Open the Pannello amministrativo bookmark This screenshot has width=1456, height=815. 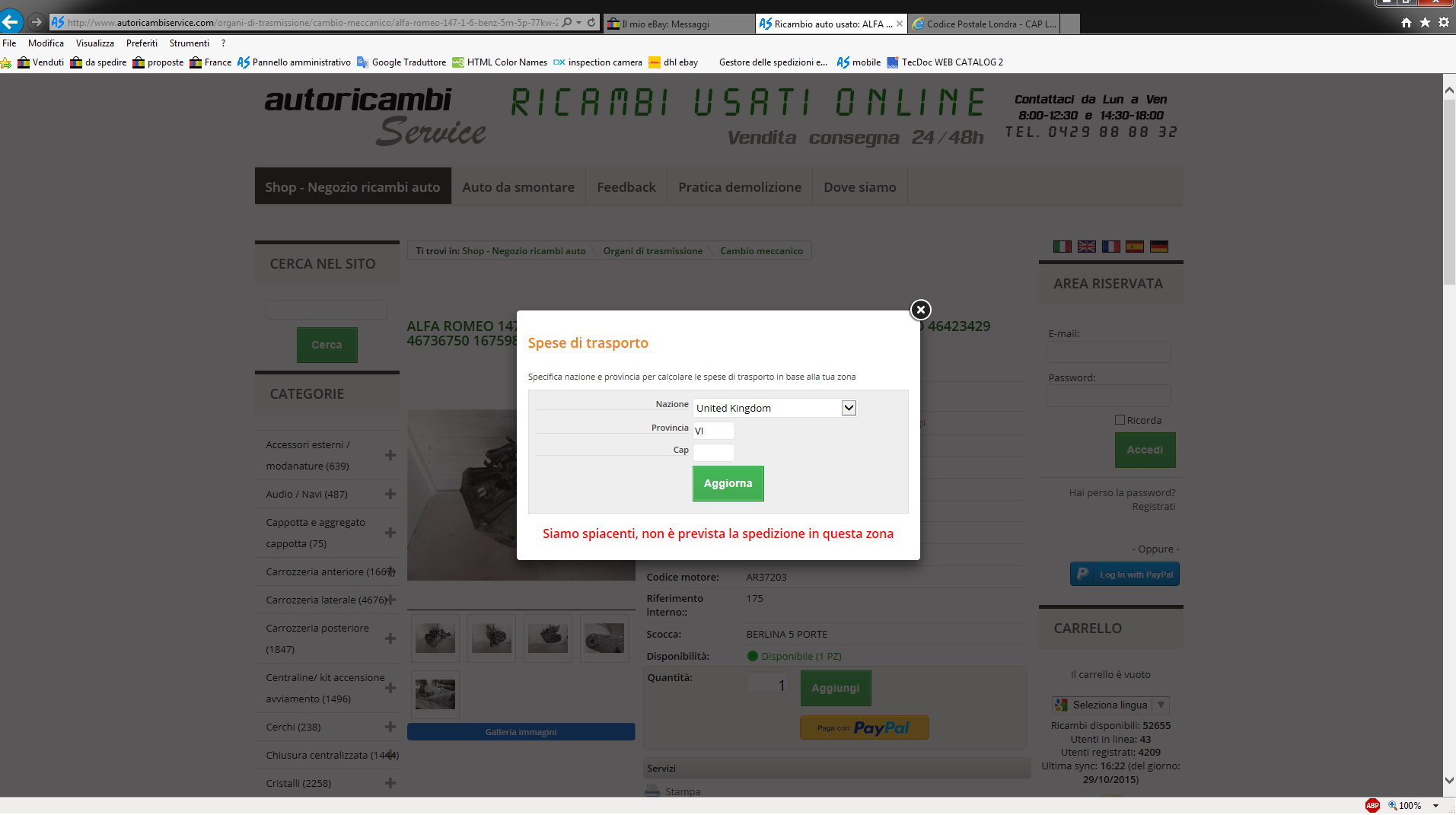(x=295, y=62)
